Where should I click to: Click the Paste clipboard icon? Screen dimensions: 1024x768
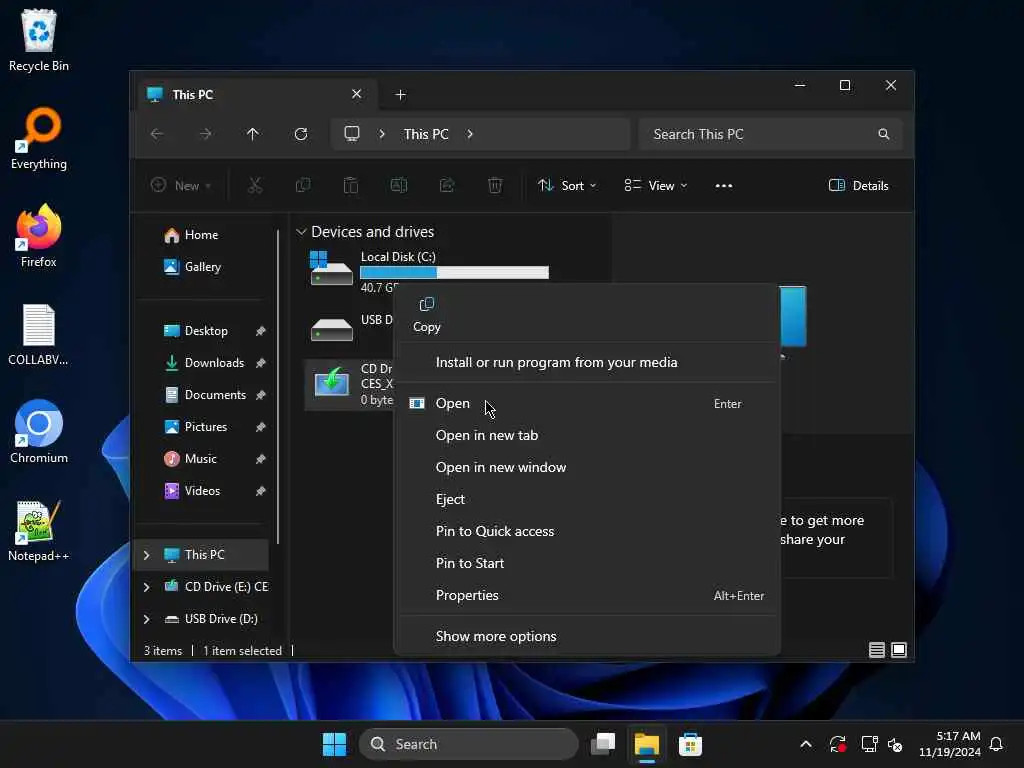click(351, 185)
